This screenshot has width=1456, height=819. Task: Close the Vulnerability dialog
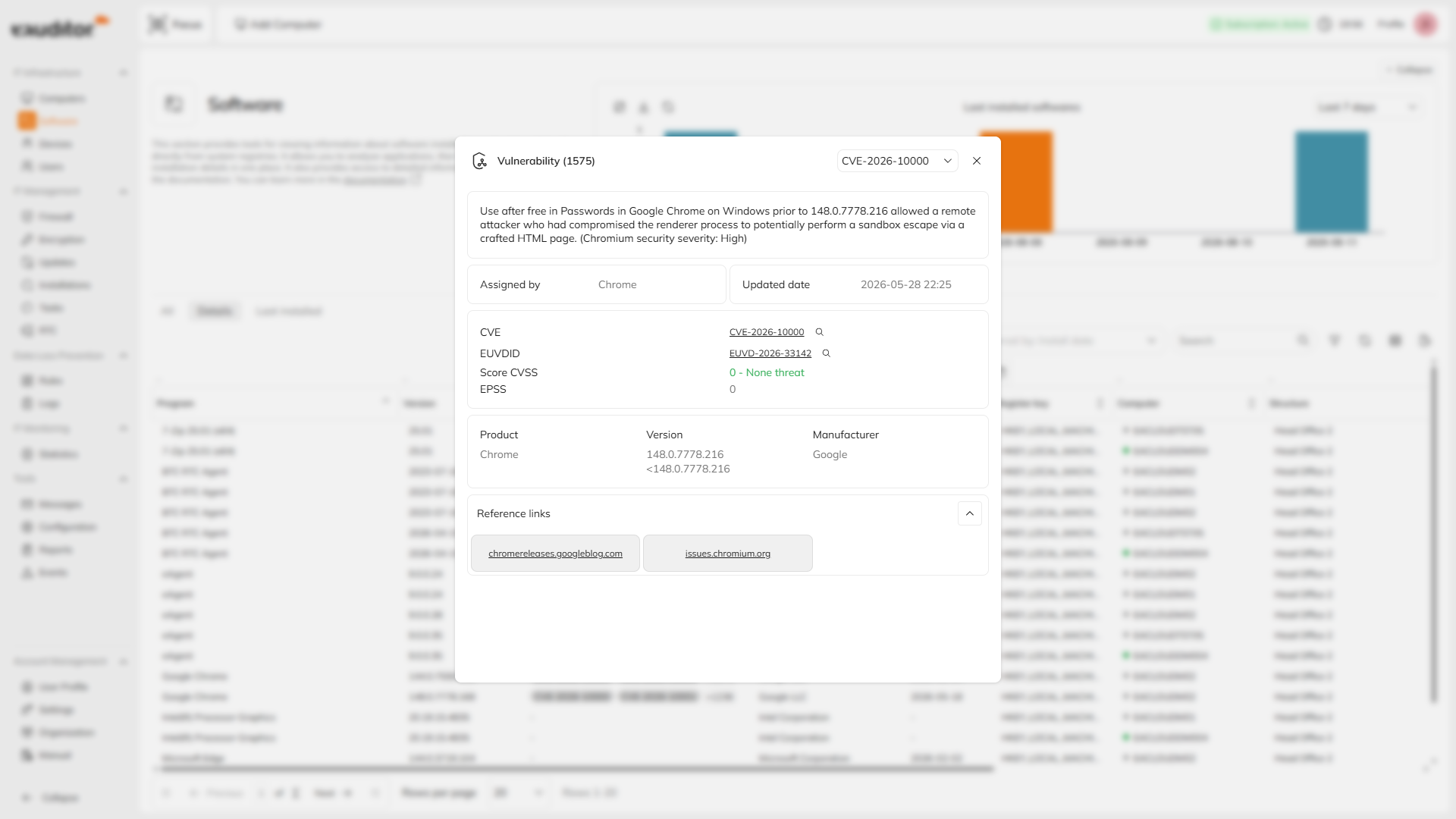977,161
